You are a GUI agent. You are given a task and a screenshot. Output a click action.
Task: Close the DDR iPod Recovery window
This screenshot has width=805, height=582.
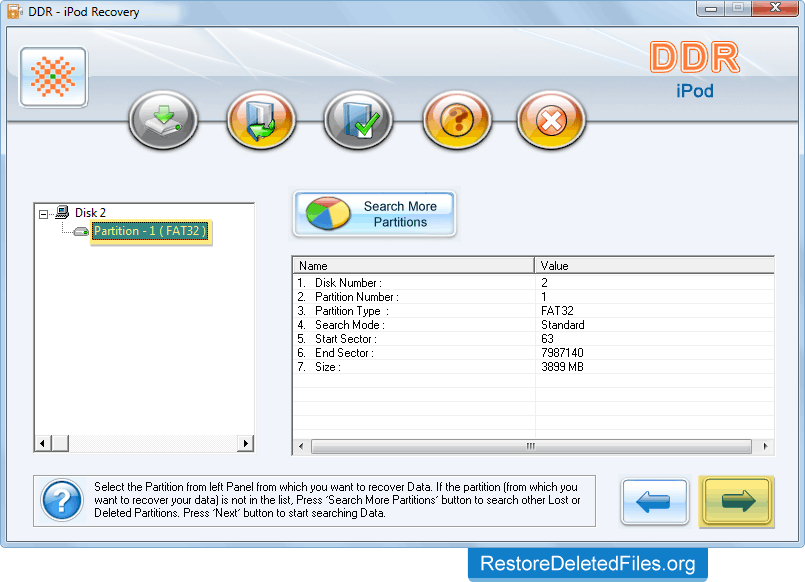coord(775,8)
